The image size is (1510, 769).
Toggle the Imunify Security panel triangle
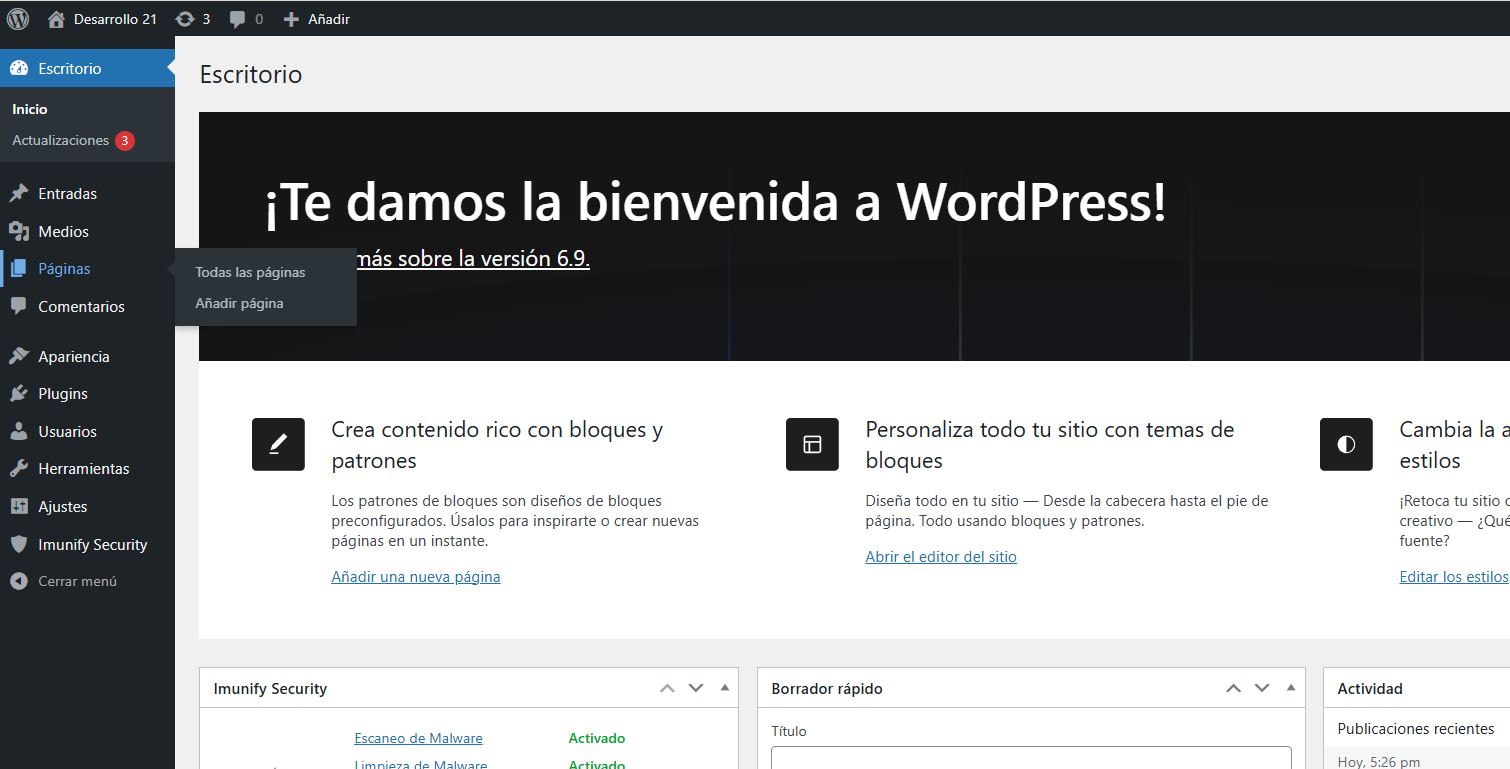725,688
